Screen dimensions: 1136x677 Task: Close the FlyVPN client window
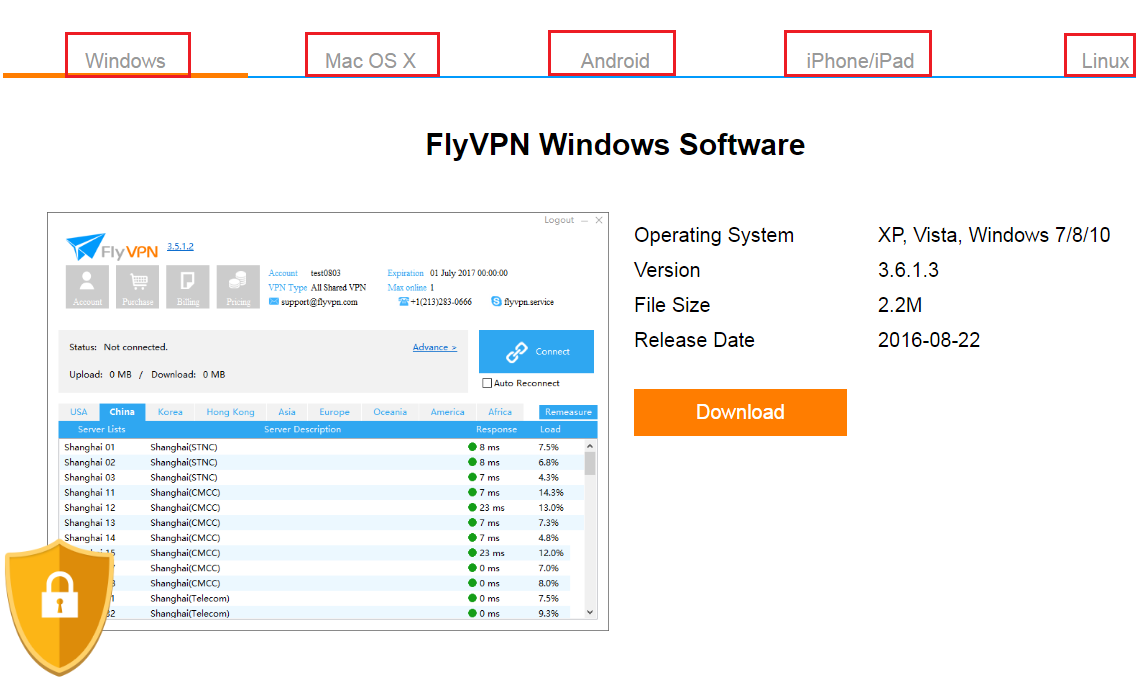pyautogui.click(x=599, y=220)
